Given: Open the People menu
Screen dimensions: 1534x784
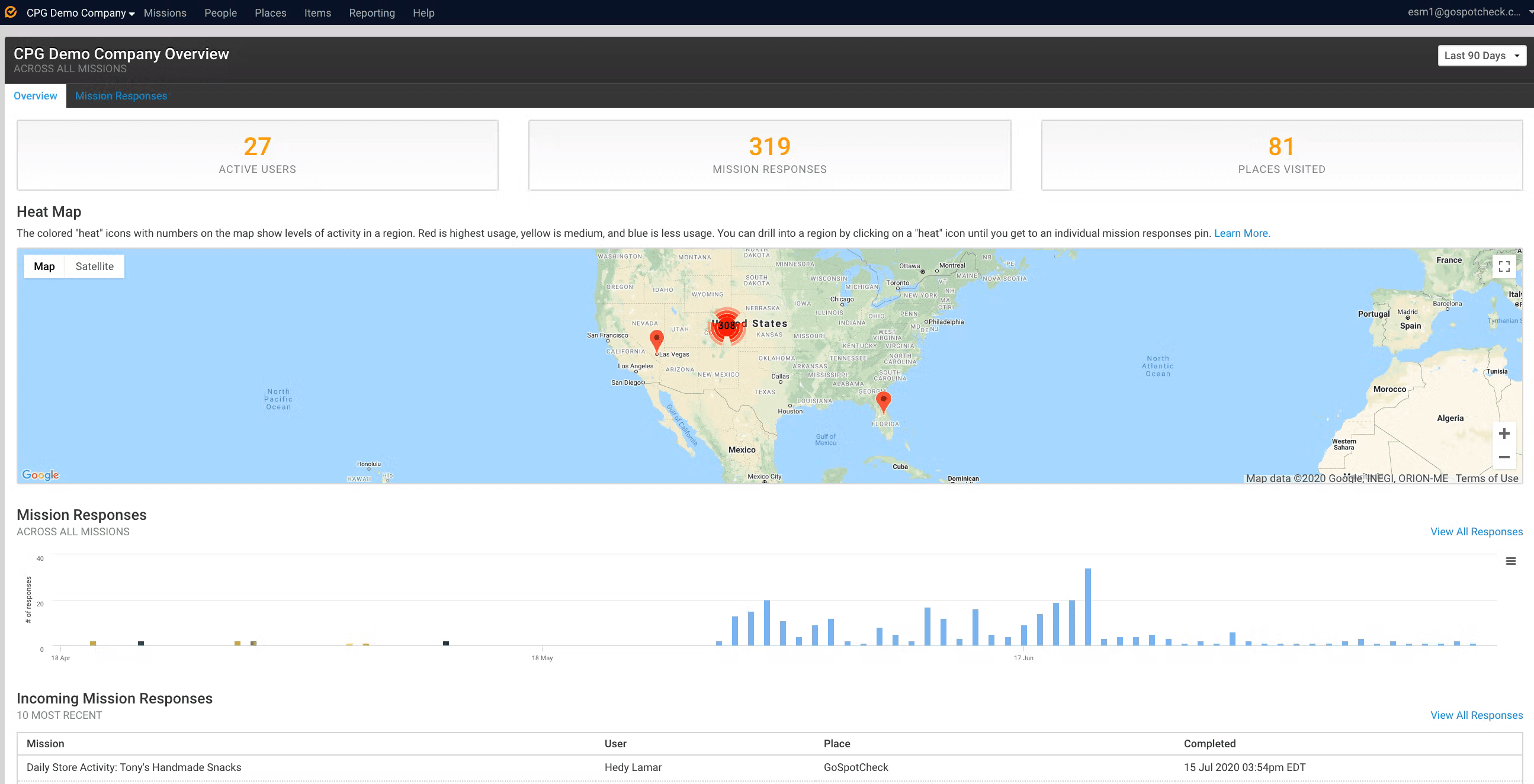Looking at the screenshot, I should tap(220, 12).
